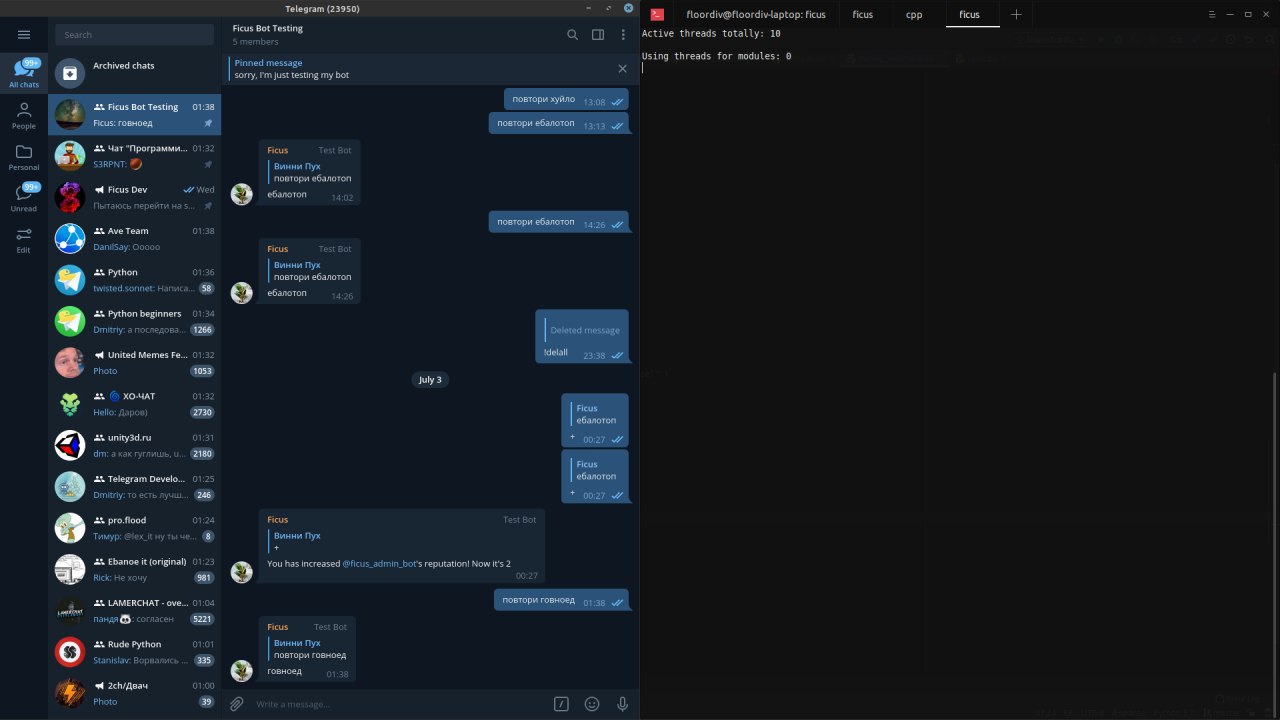Open Python beginners group chat
Image resolution: width=1280 pixels, height=720 pixels.
(x=135, y=321)
